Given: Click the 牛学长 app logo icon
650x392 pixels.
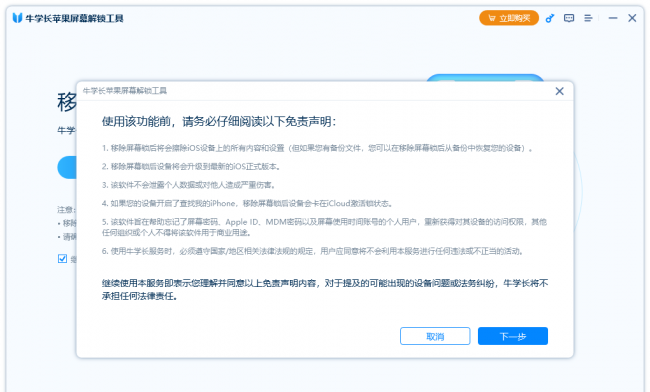Looking at the screenshot, I should (17, 18).
